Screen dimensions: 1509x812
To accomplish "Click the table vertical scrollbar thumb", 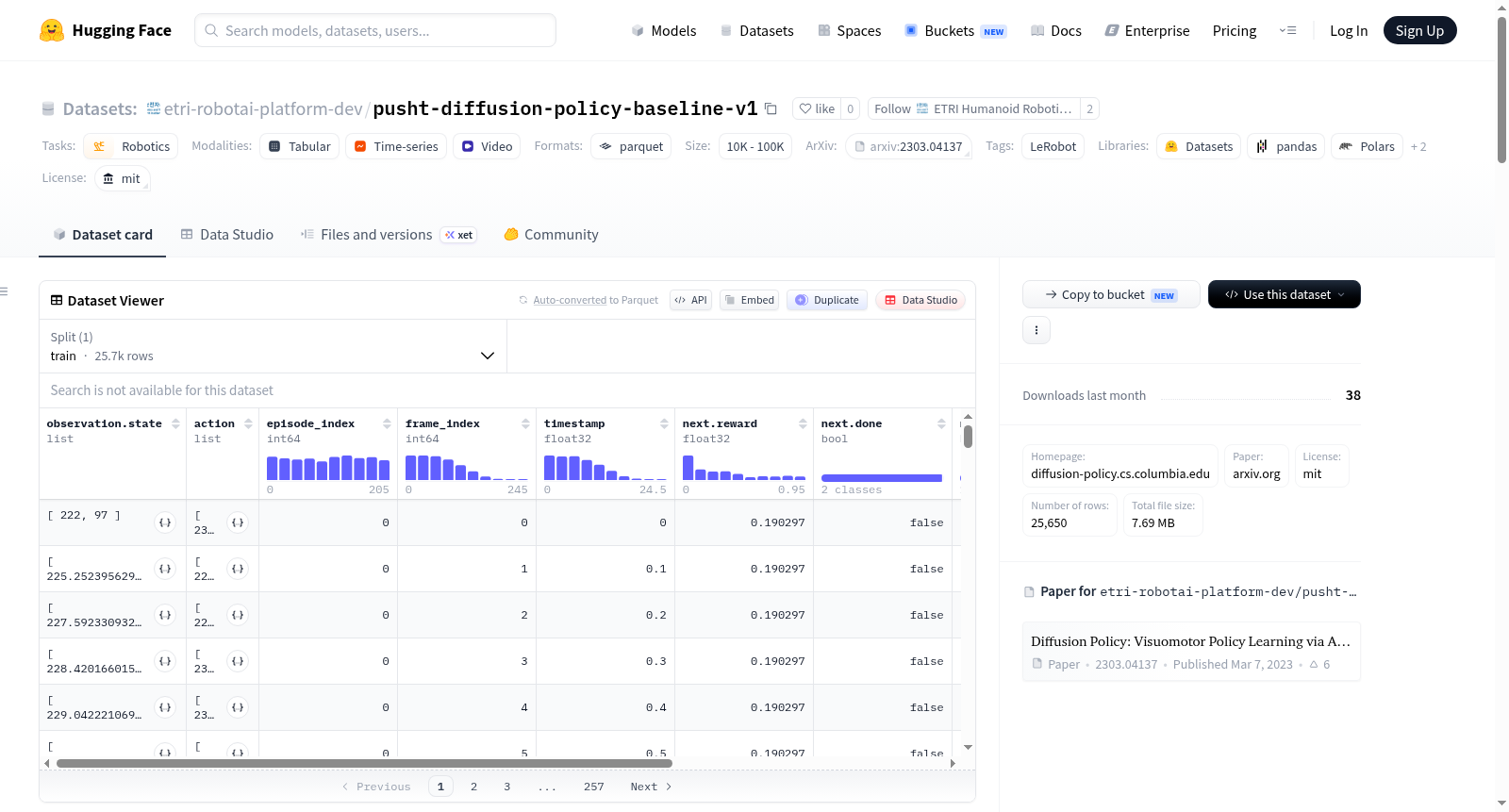I will coord(968,437).
